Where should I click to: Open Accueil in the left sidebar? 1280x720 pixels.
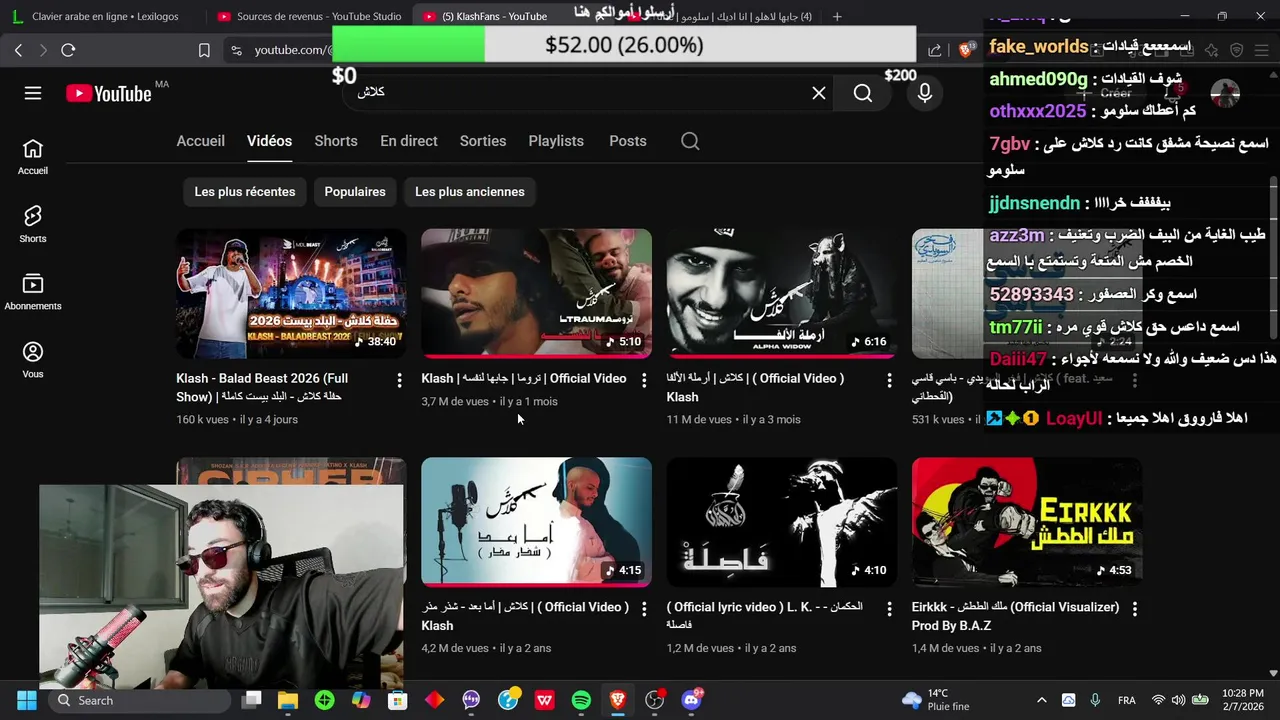point(33,157)
